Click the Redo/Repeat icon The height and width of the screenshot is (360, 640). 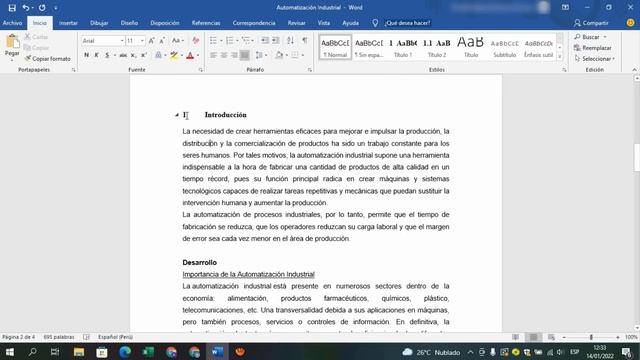click(x=42, y=8)
